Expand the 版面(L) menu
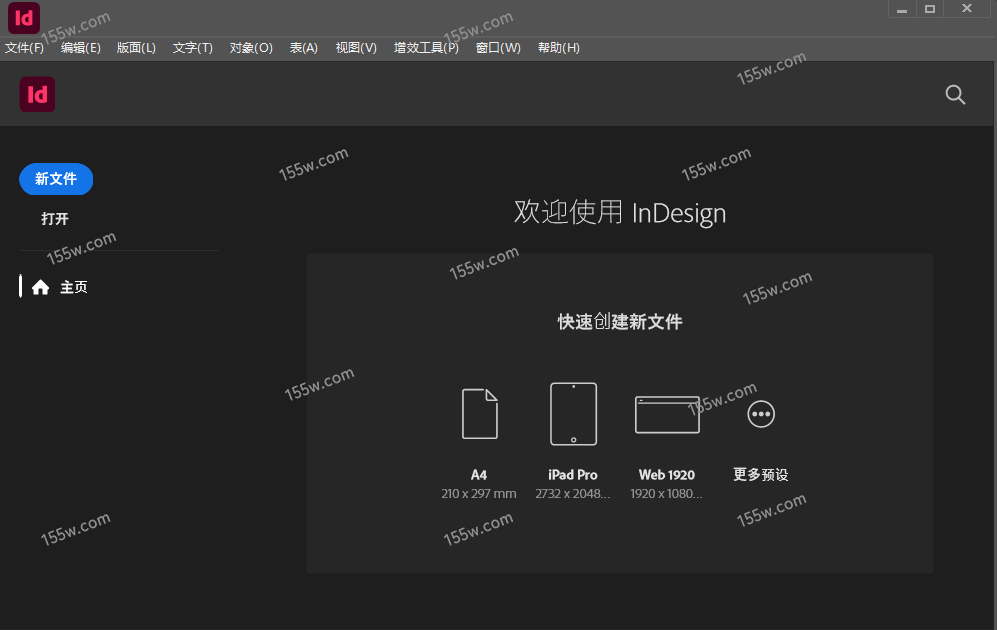Viewport: 997px width, 630px height. coord(137,48)
